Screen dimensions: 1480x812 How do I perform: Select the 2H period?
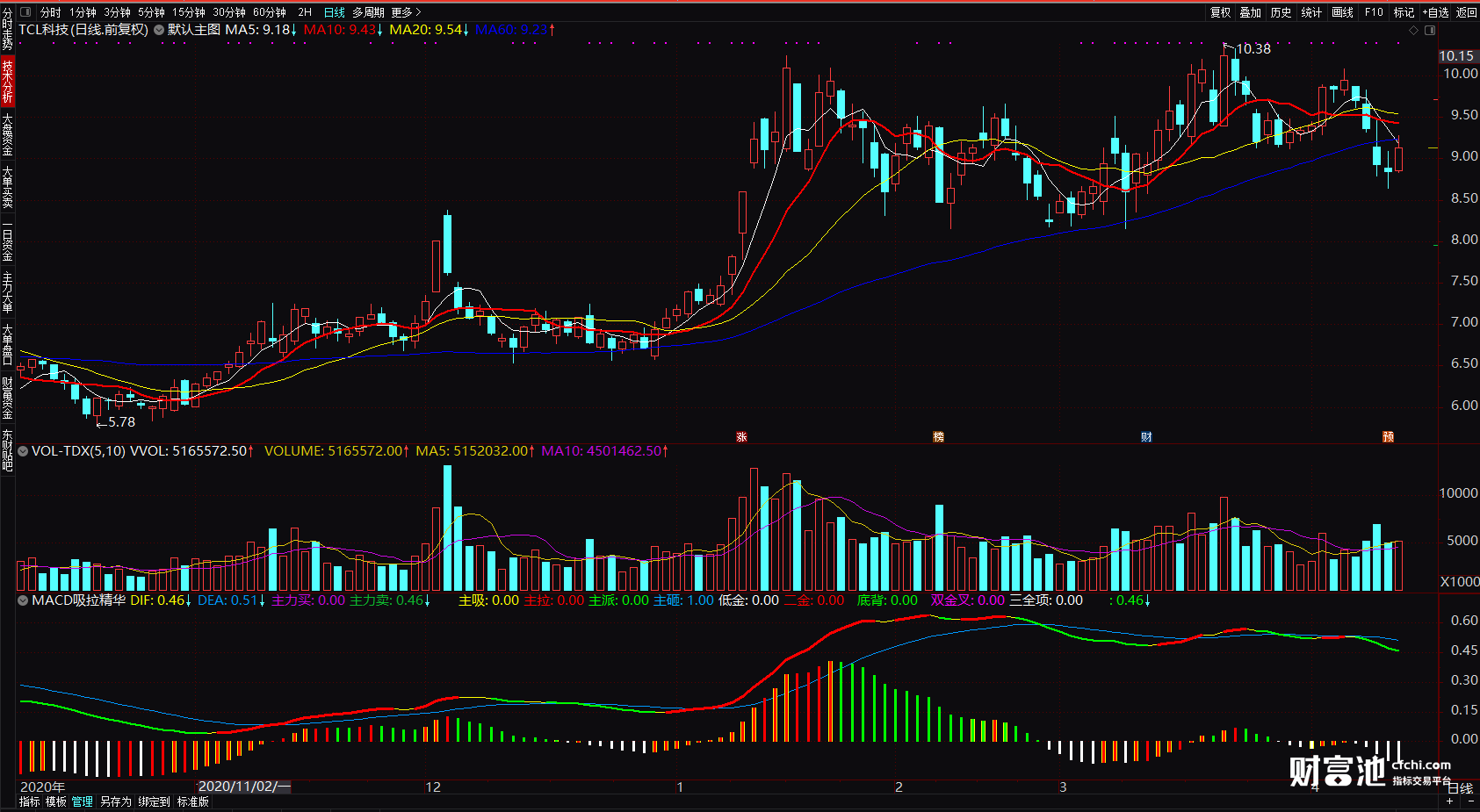[305, 12]
